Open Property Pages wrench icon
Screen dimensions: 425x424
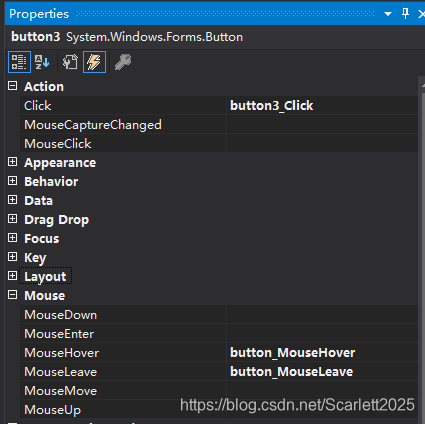123,62
